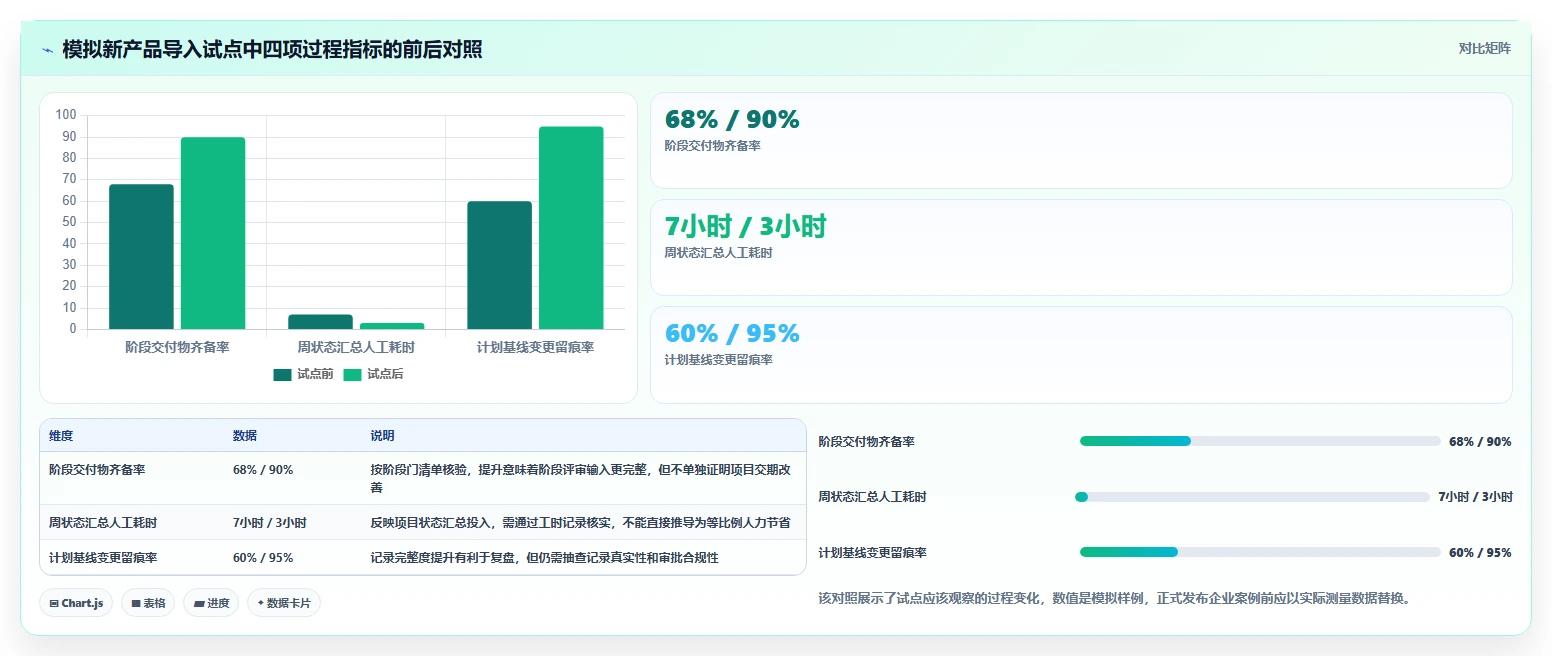
Task: Click the 计划基线变更留痕率 x-axis label
Action: [x=535, y=347]
